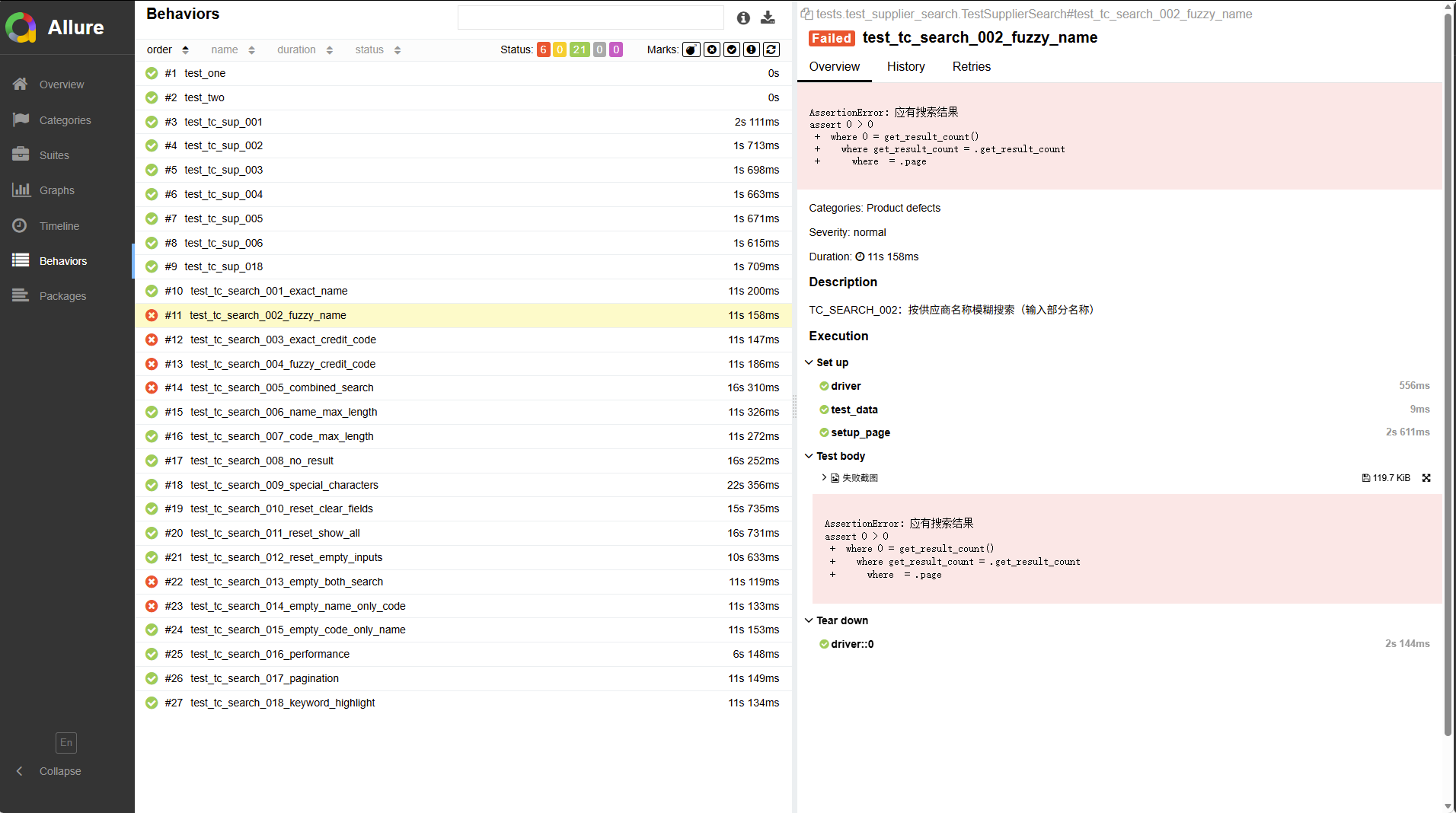Expand the setup_page step
Image resolution: width=1456 pixels, height=813 pixels.
pyautogui.click(x=861, y=432)
